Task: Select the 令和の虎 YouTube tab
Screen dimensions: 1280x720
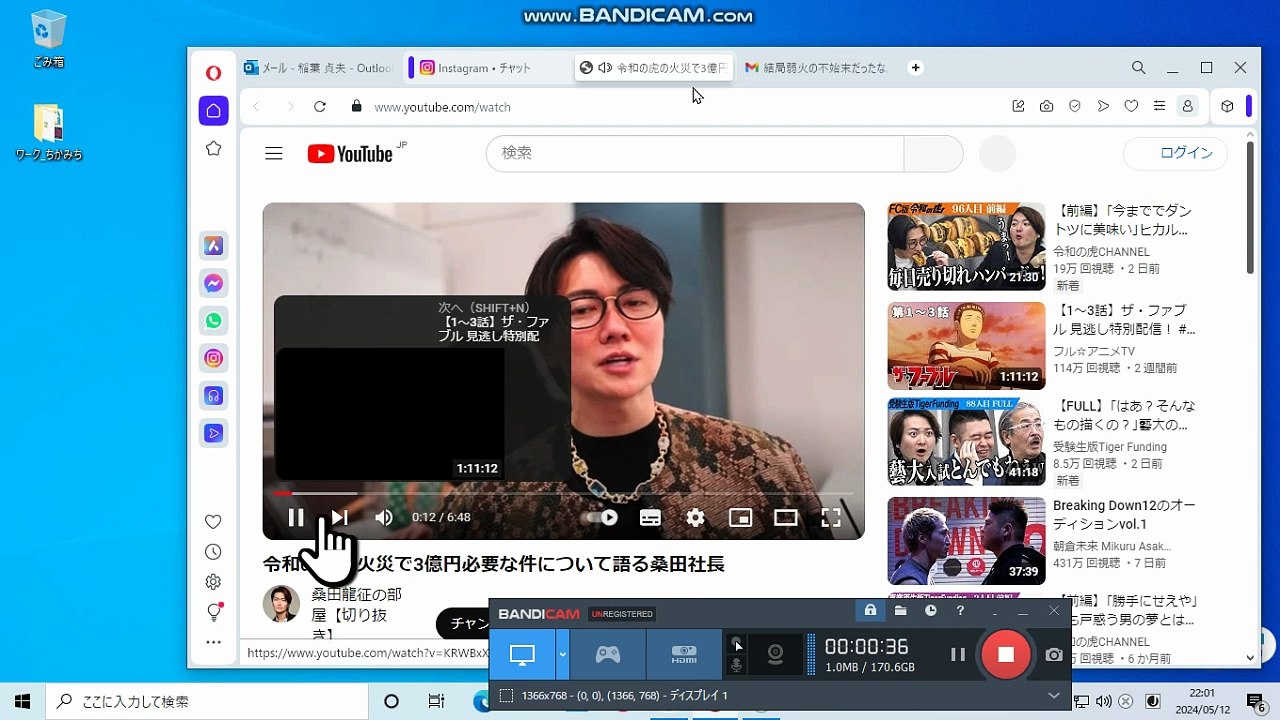Action: coord(654,68)
